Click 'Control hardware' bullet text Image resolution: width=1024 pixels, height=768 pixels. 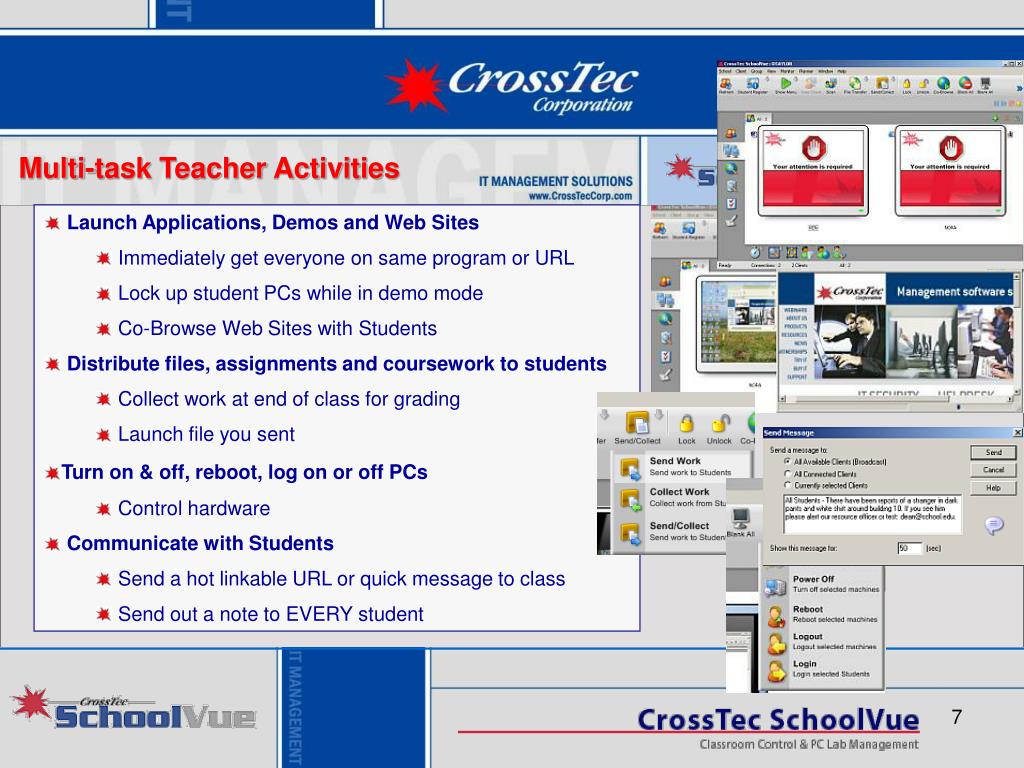tap(194, 508)
